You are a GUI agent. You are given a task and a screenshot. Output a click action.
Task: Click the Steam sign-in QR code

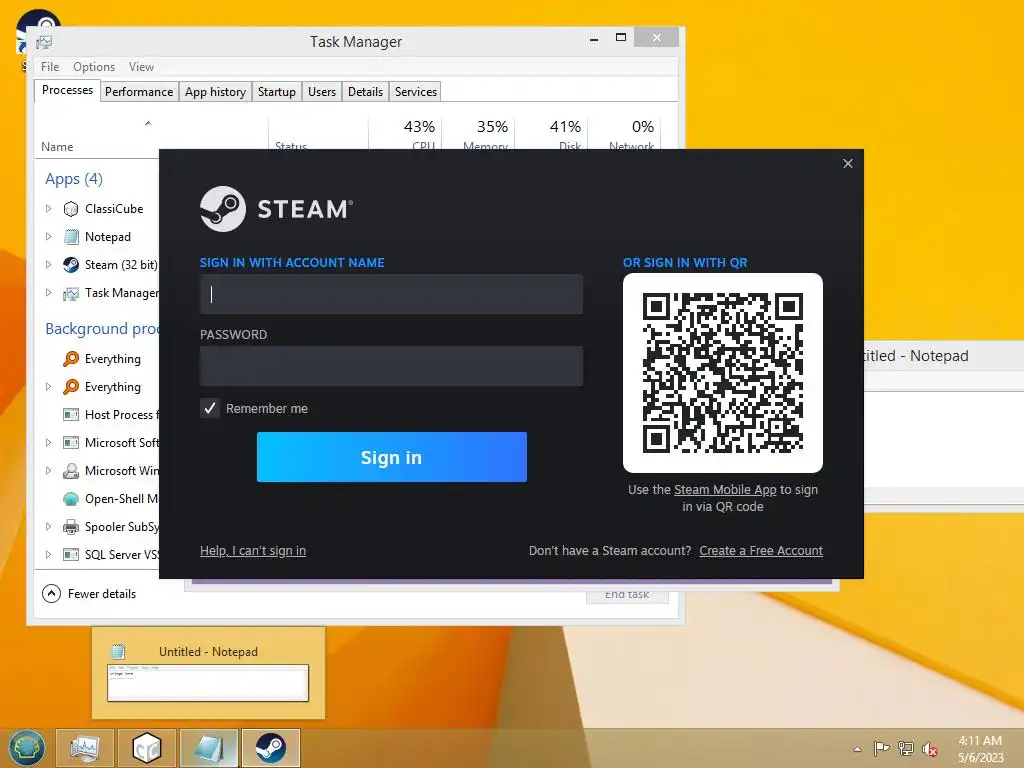[723, 373]
